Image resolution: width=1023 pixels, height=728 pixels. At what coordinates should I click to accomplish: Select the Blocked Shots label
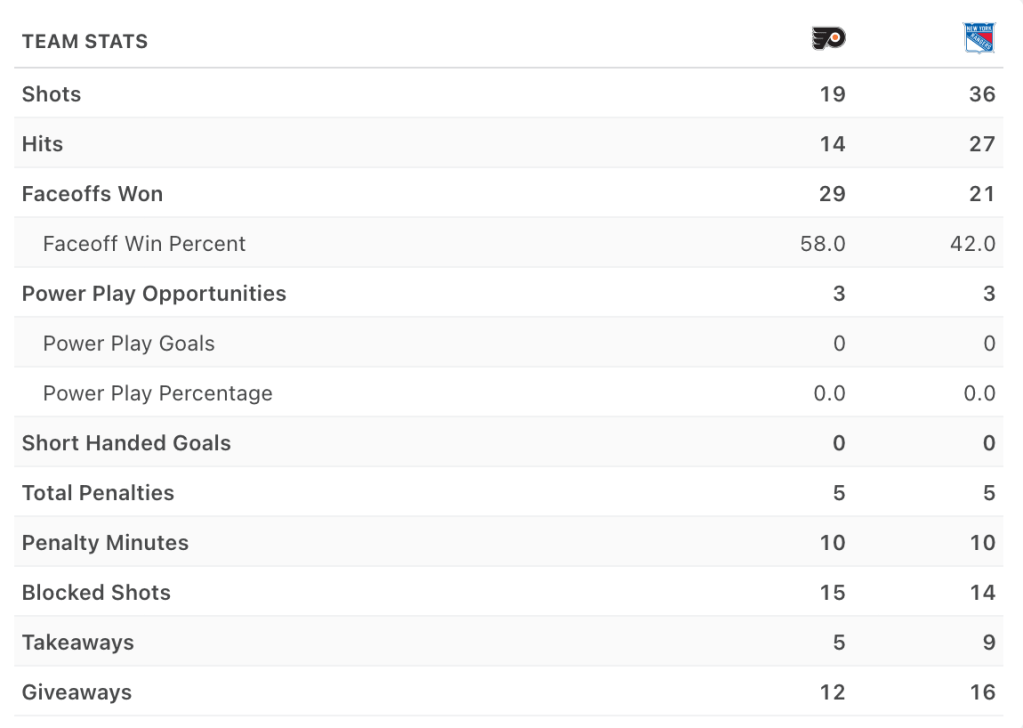tap(96, 593)
